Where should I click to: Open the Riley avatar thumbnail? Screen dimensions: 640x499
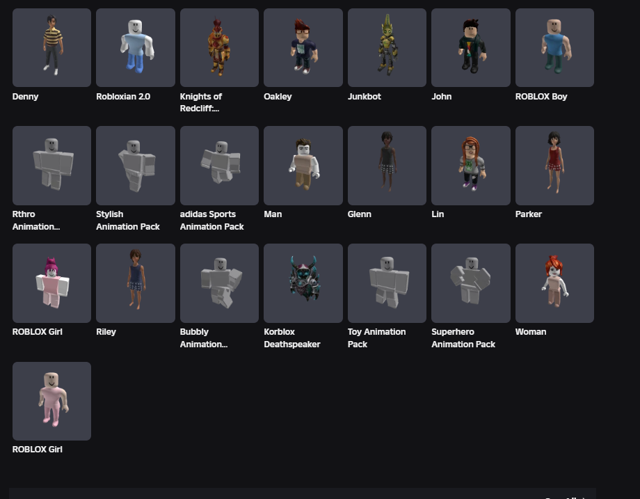pos(136,283)
